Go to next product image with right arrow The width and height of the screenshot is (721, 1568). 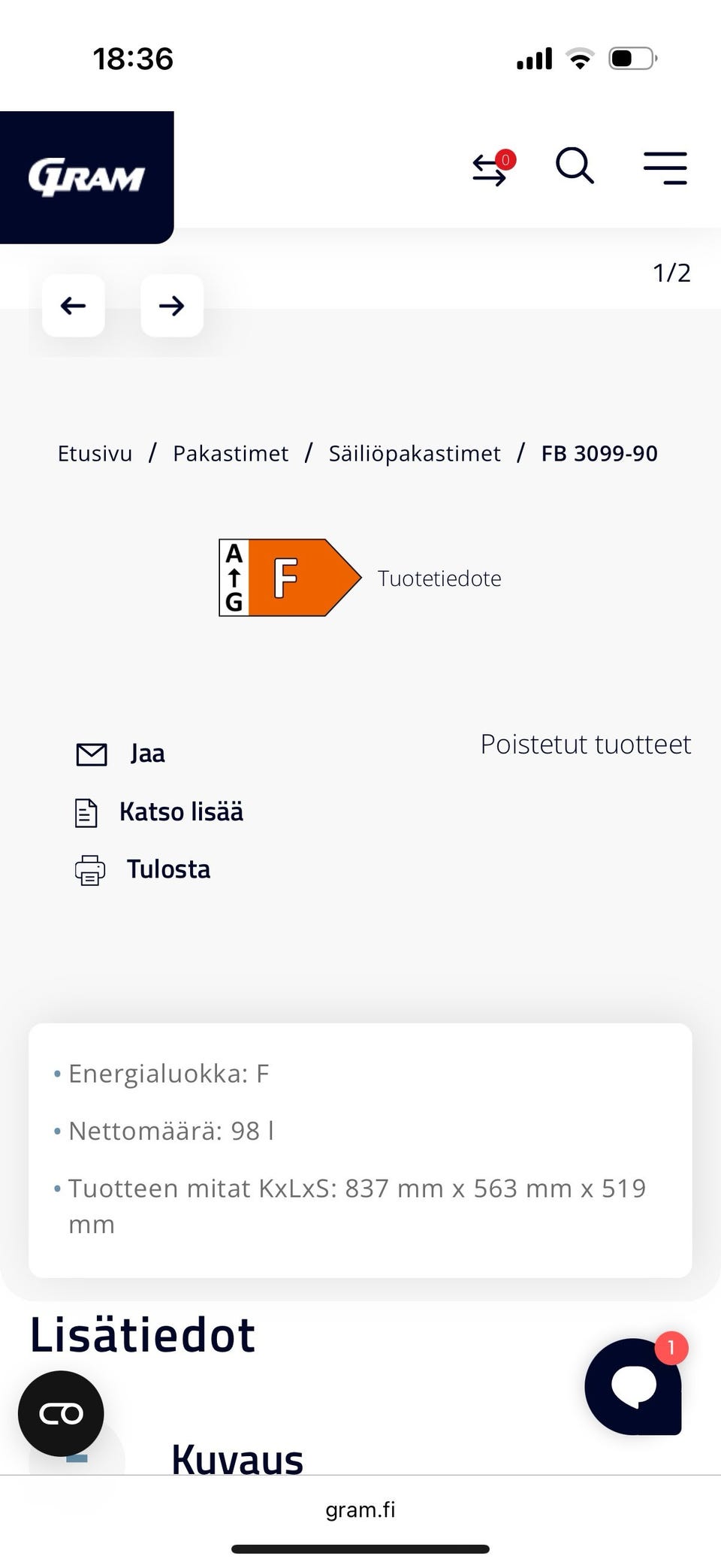(x=171, y=306)
